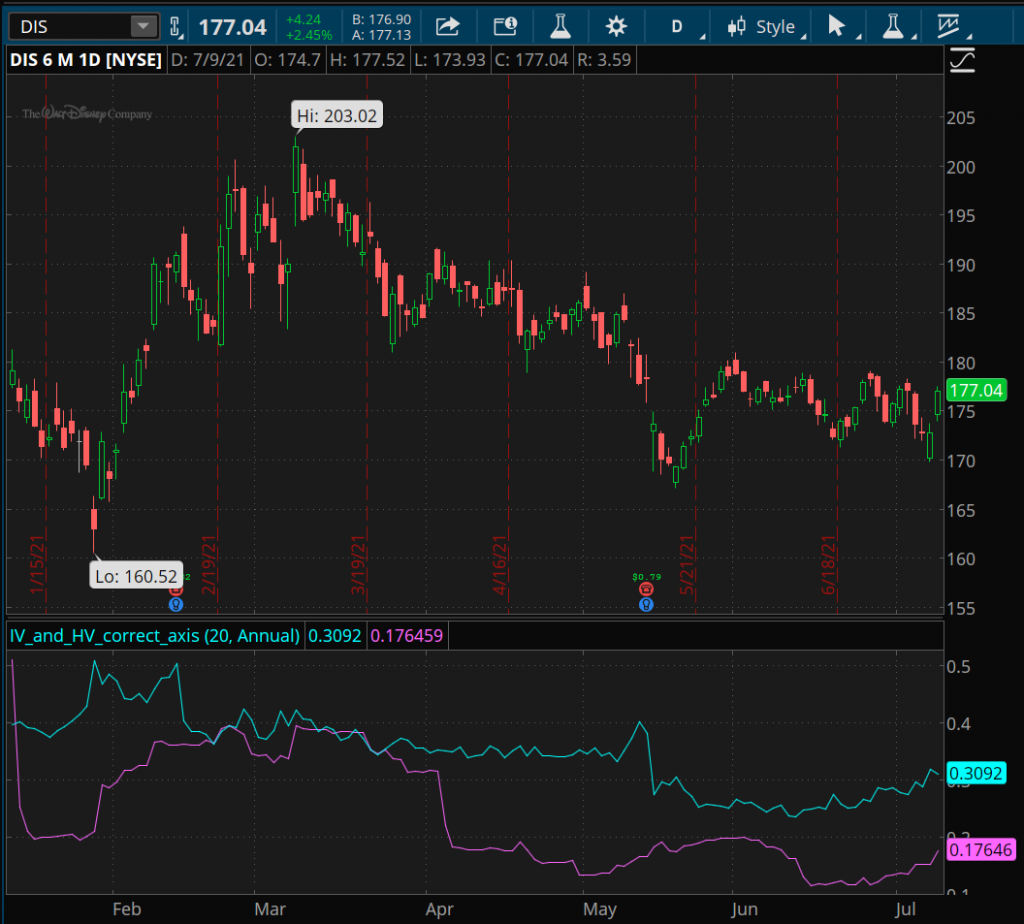This screenshot has height=924, width=1024.
Task: Open the symbol dropdown arrow next to DIS
Action: pos(144,27)
